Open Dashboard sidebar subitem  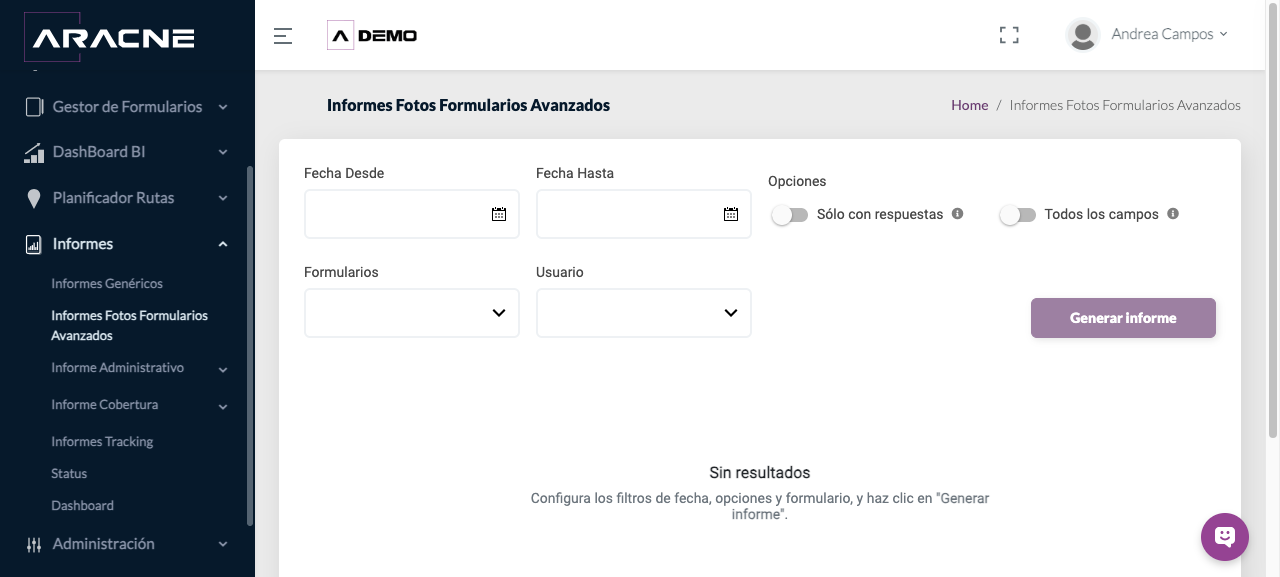[x=82, y=506]
